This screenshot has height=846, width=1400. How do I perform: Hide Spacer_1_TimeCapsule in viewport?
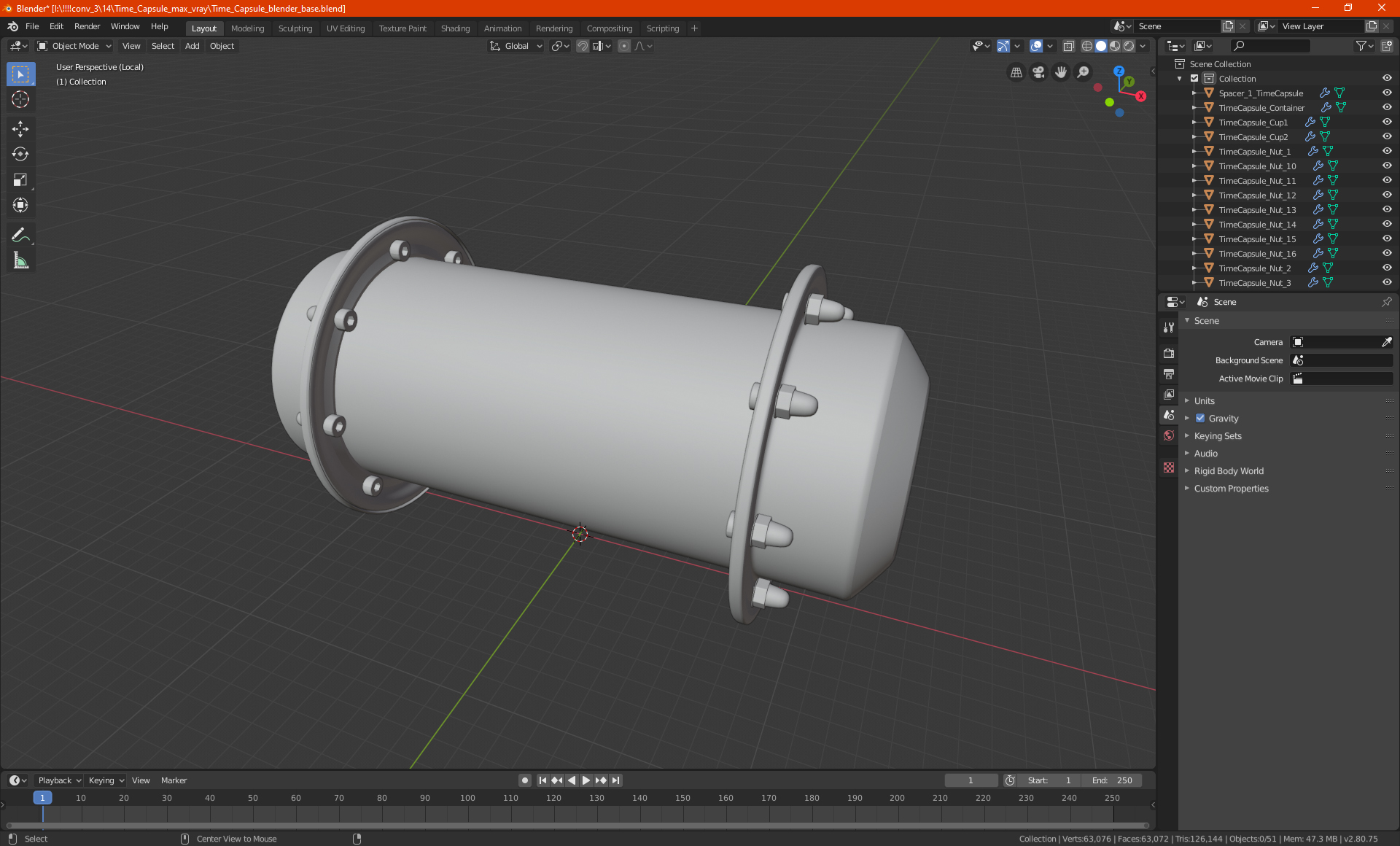point(1387,93)
